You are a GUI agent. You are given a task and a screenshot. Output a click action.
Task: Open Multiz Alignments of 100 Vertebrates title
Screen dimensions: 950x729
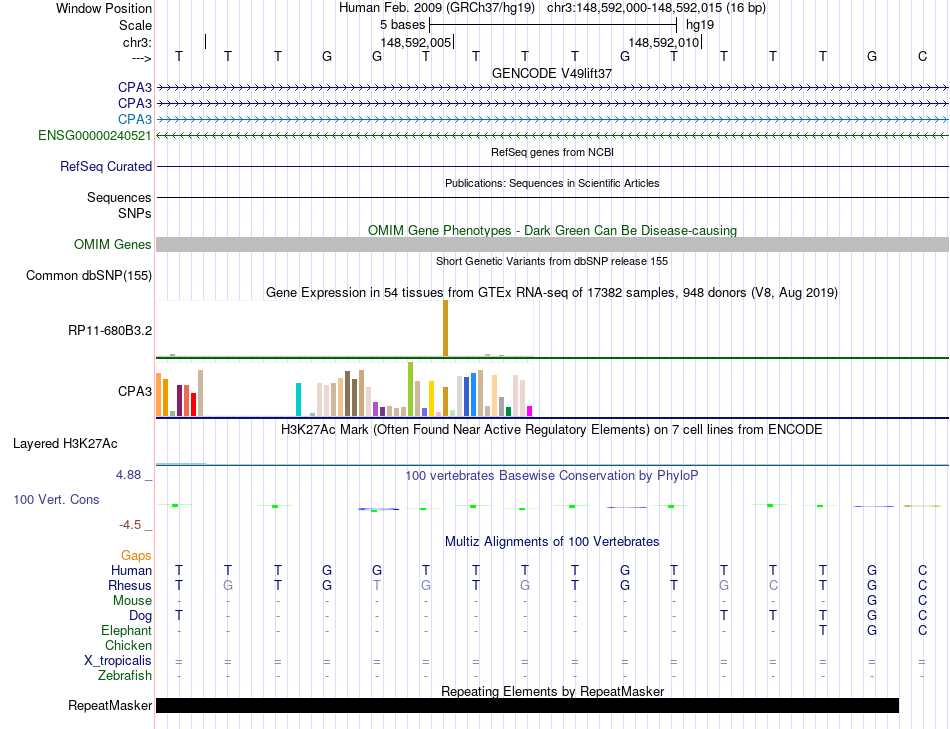coord(552,542)
